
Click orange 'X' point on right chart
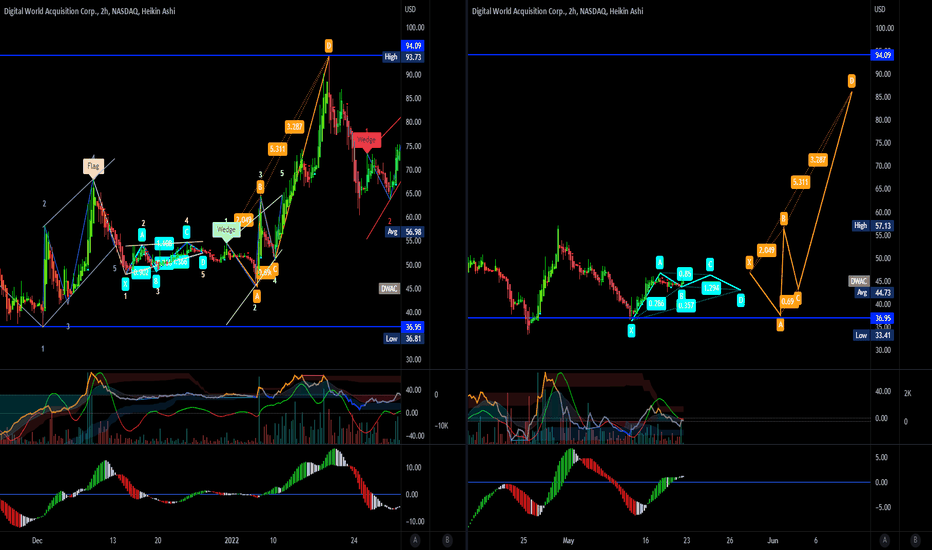[750, 262]
